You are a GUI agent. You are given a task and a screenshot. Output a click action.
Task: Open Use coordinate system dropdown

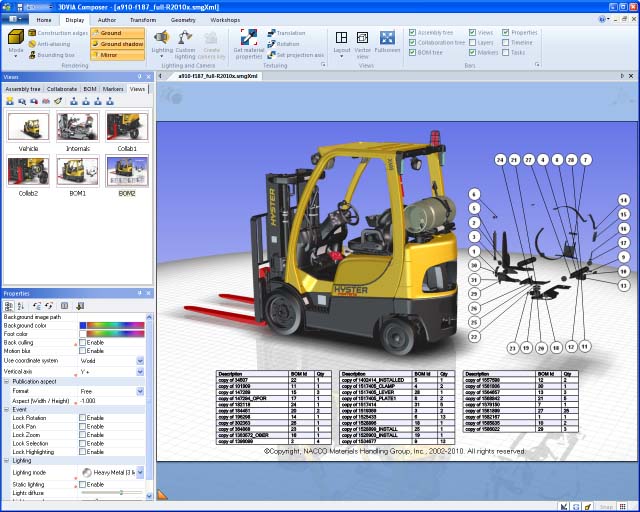tap(140, 361)
